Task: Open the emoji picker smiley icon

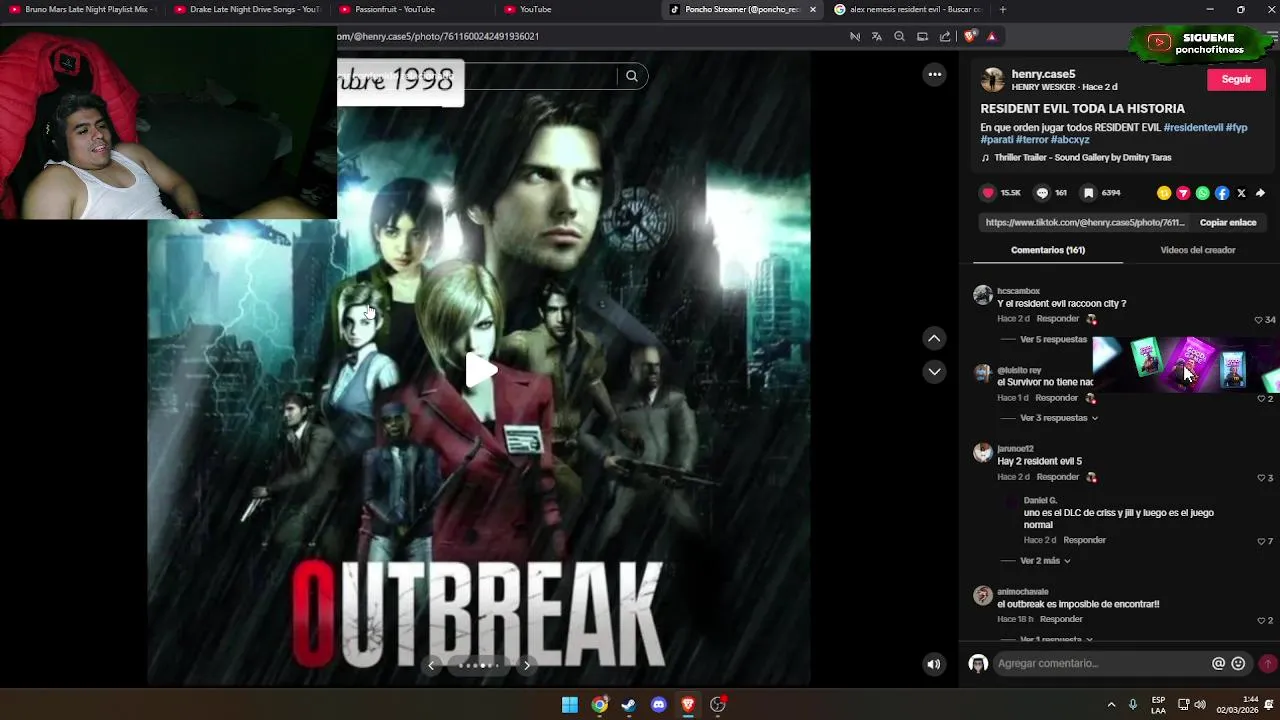Action: pyautogui.click(x=1238, y=663)
